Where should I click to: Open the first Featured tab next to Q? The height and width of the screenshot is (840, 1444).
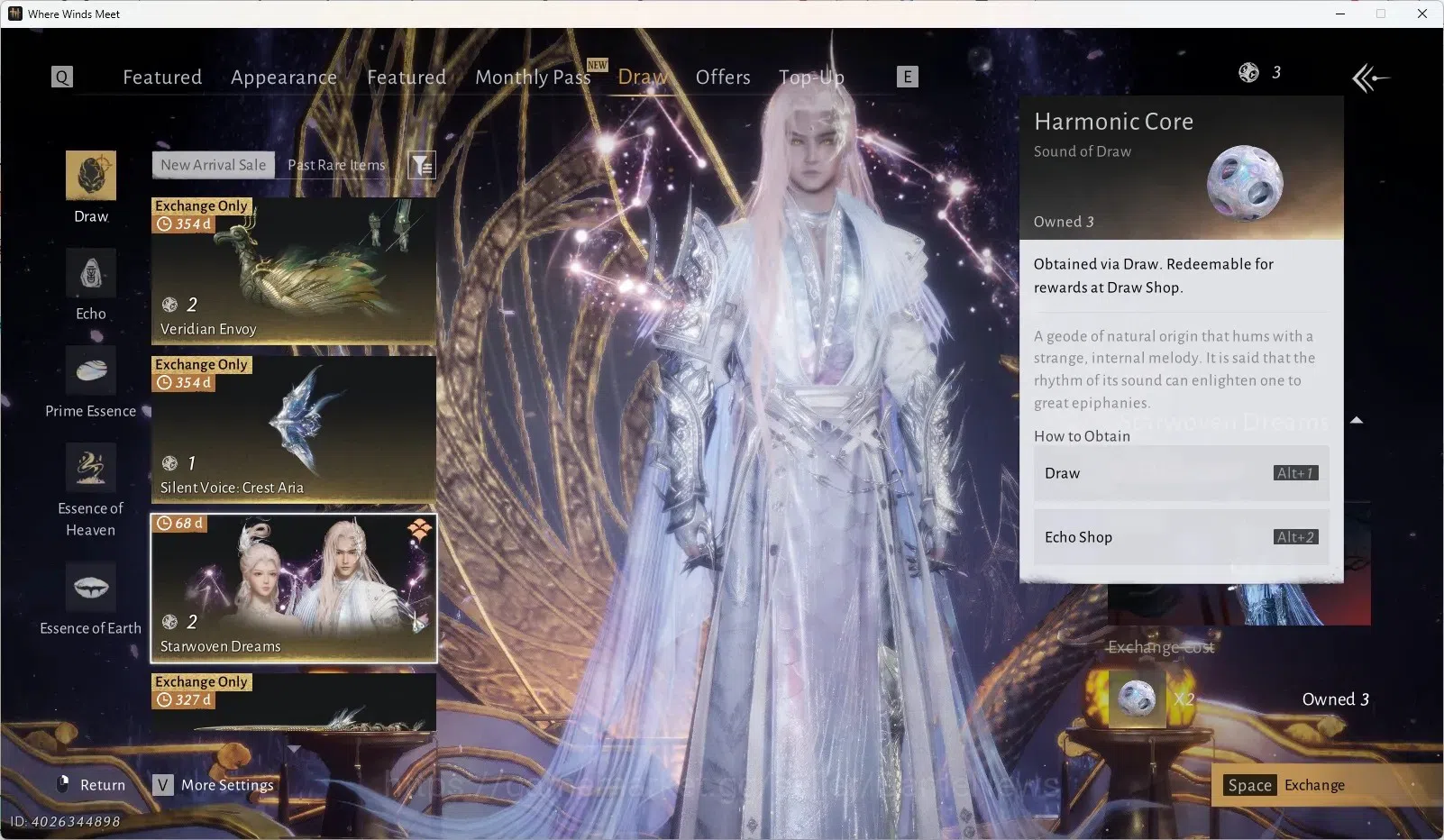[162, 78]
